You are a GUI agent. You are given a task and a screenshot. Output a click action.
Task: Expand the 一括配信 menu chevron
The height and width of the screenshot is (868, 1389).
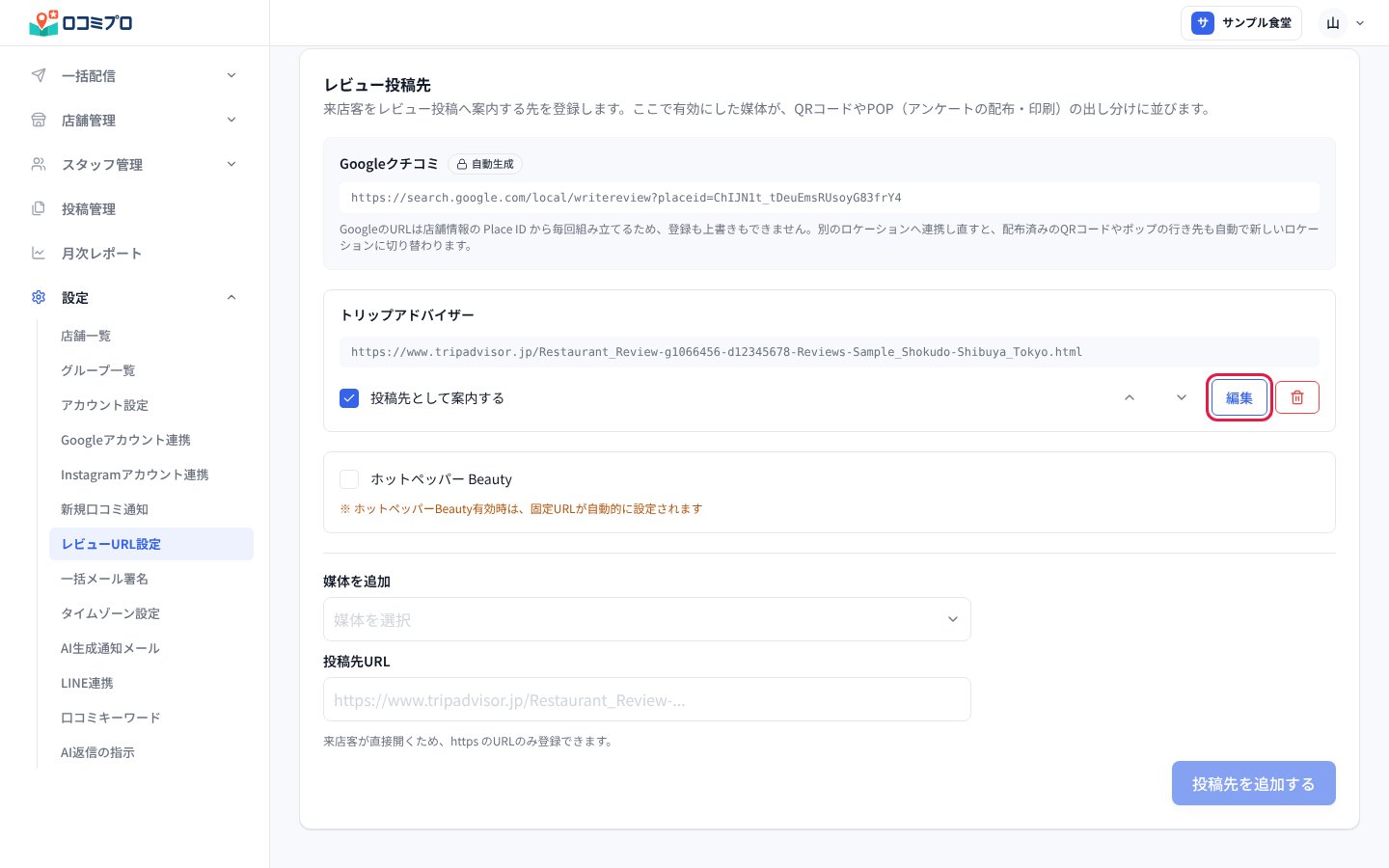pos(231,75)
